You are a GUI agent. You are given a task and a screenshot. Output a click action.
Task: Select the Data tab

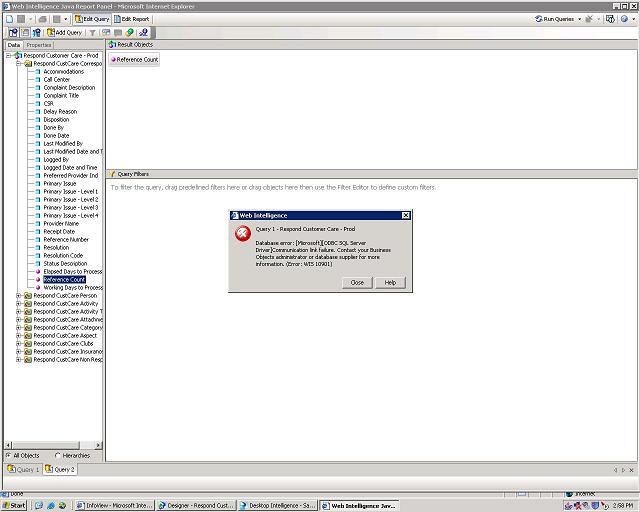click(14, 45)
